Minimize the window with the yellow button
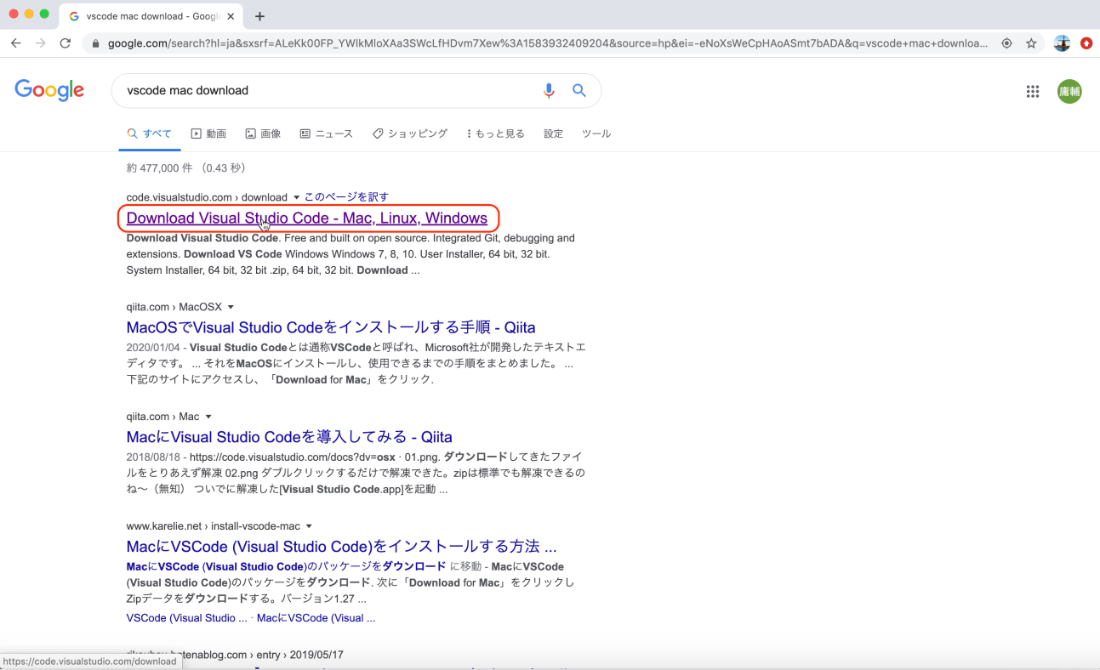Screen dimensions: 1100x670 (x=29, y=14)
